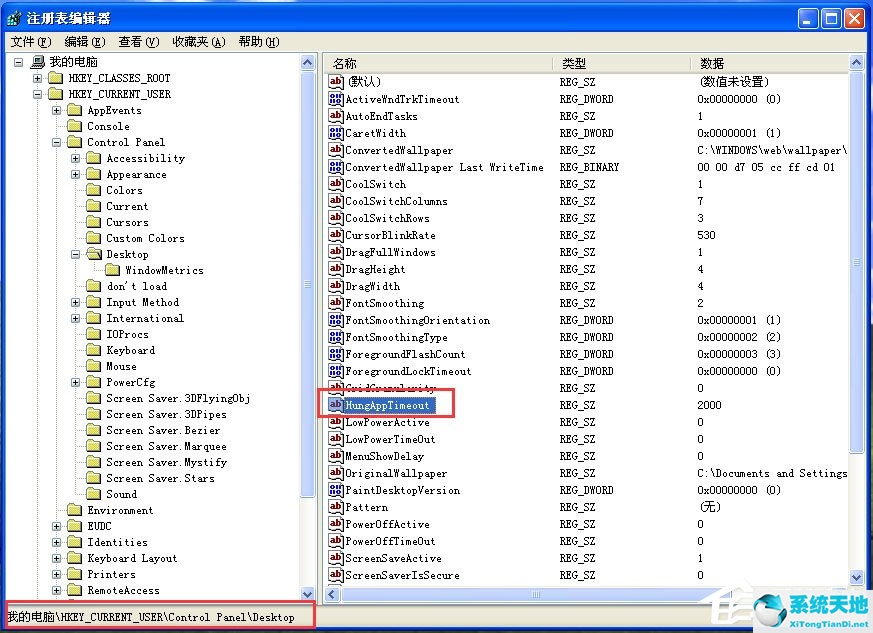Click the ab icon beside MenuShowDelay
The height and width of the screenshot is (633, 873).
pyautogui.click(x=338, y=456)
